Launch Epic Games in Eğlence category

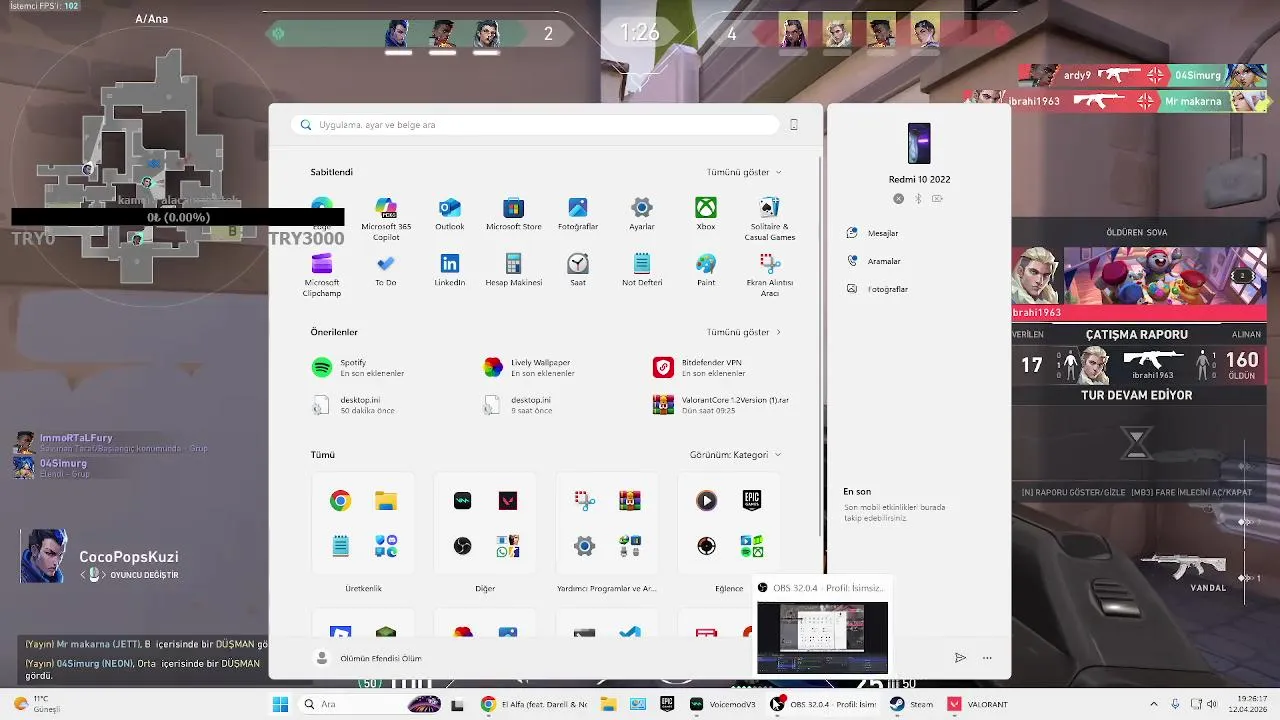(x=752, y=501)
